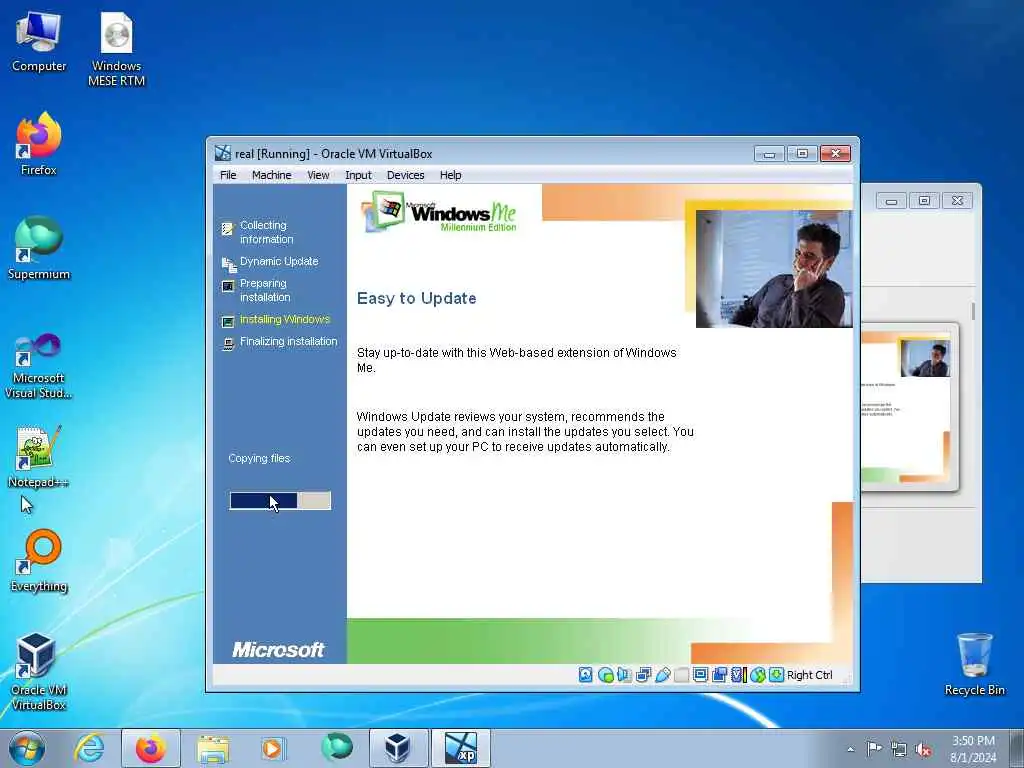Show hidden tray icons arrow
The image size is (1024, 768).
coord(850,749)
